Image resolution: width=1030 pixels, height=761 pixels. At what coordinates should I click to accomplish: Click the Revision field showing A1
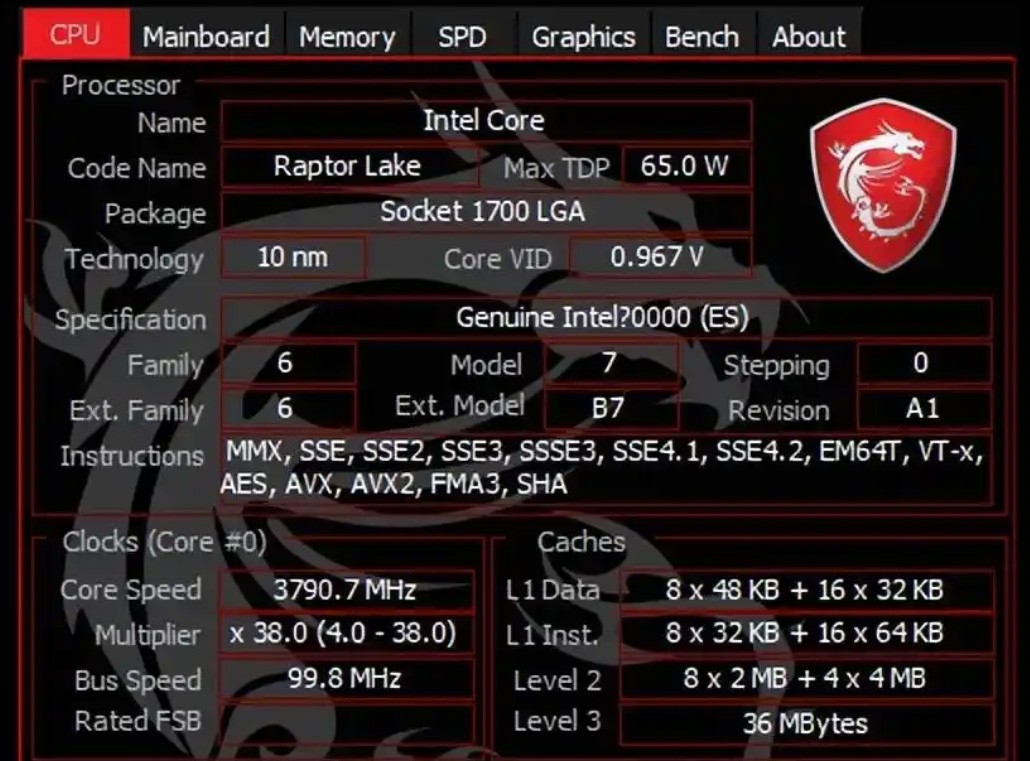tap(924, 409)
